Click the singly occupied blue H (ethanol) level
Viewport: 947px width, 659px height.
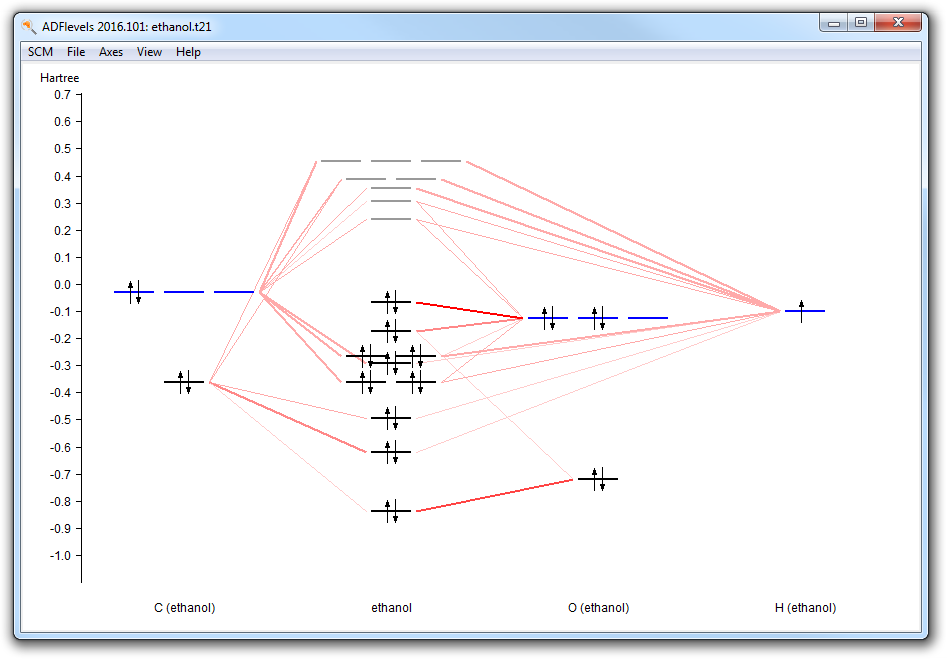tap(804, 311)
